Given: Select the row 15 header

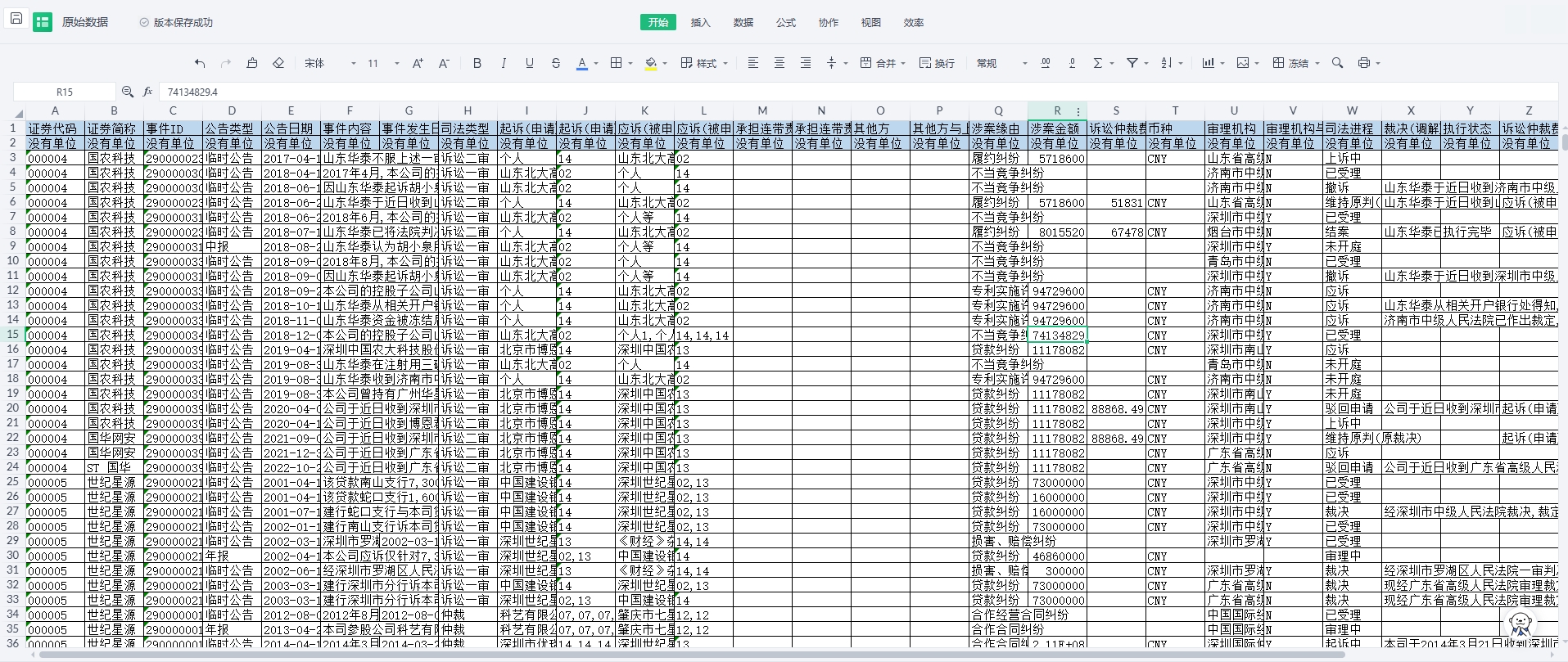Looking at the screenshot, I should tap(13, 335).
